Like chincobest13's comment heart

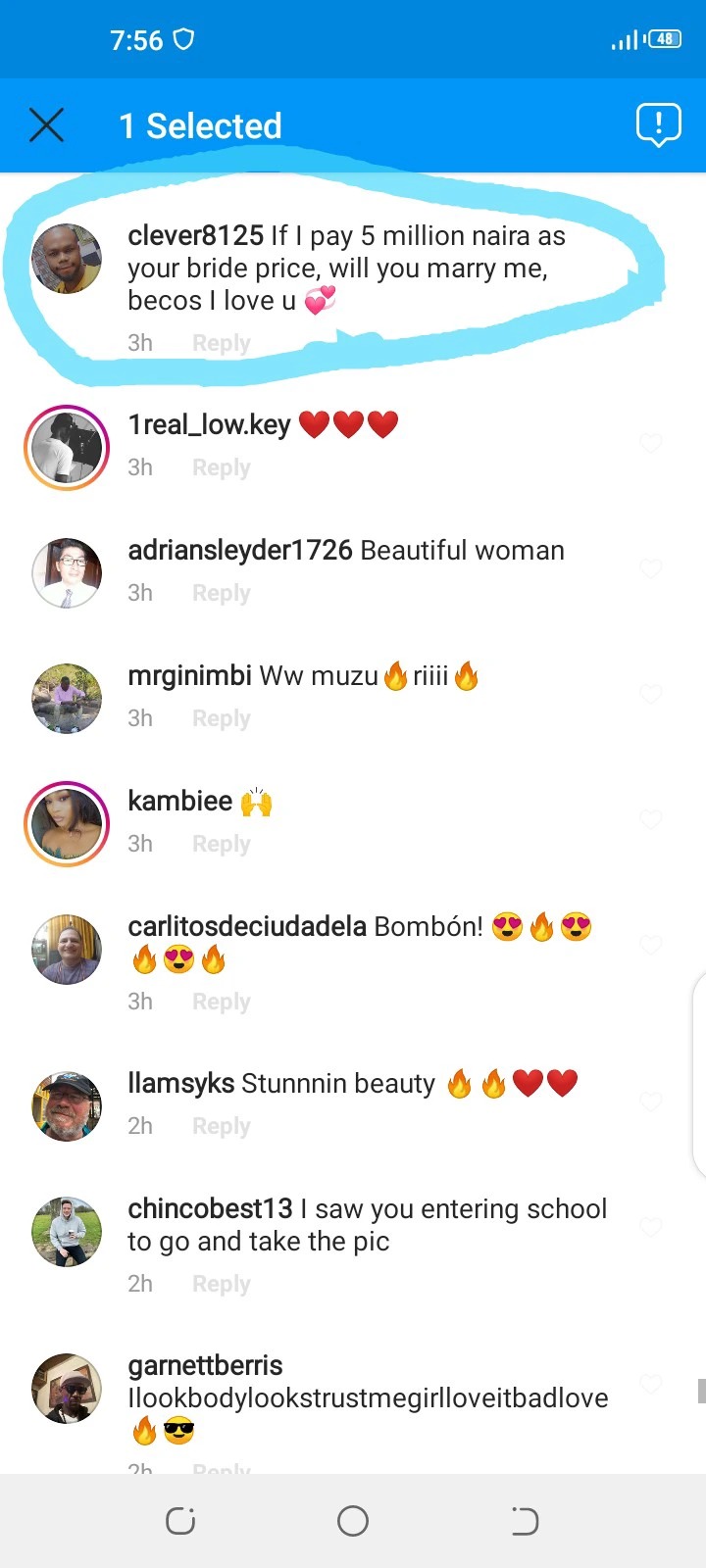(x=651, y=1226)
